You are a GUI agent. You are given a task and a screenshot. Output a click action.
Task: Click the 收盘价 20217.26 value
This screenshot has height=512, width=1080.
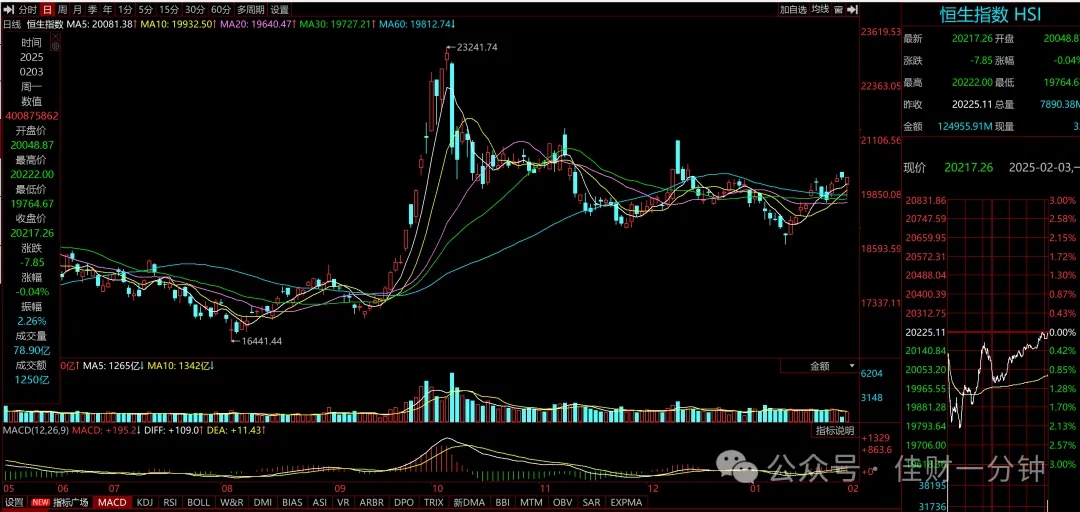(x=30, y=233)
